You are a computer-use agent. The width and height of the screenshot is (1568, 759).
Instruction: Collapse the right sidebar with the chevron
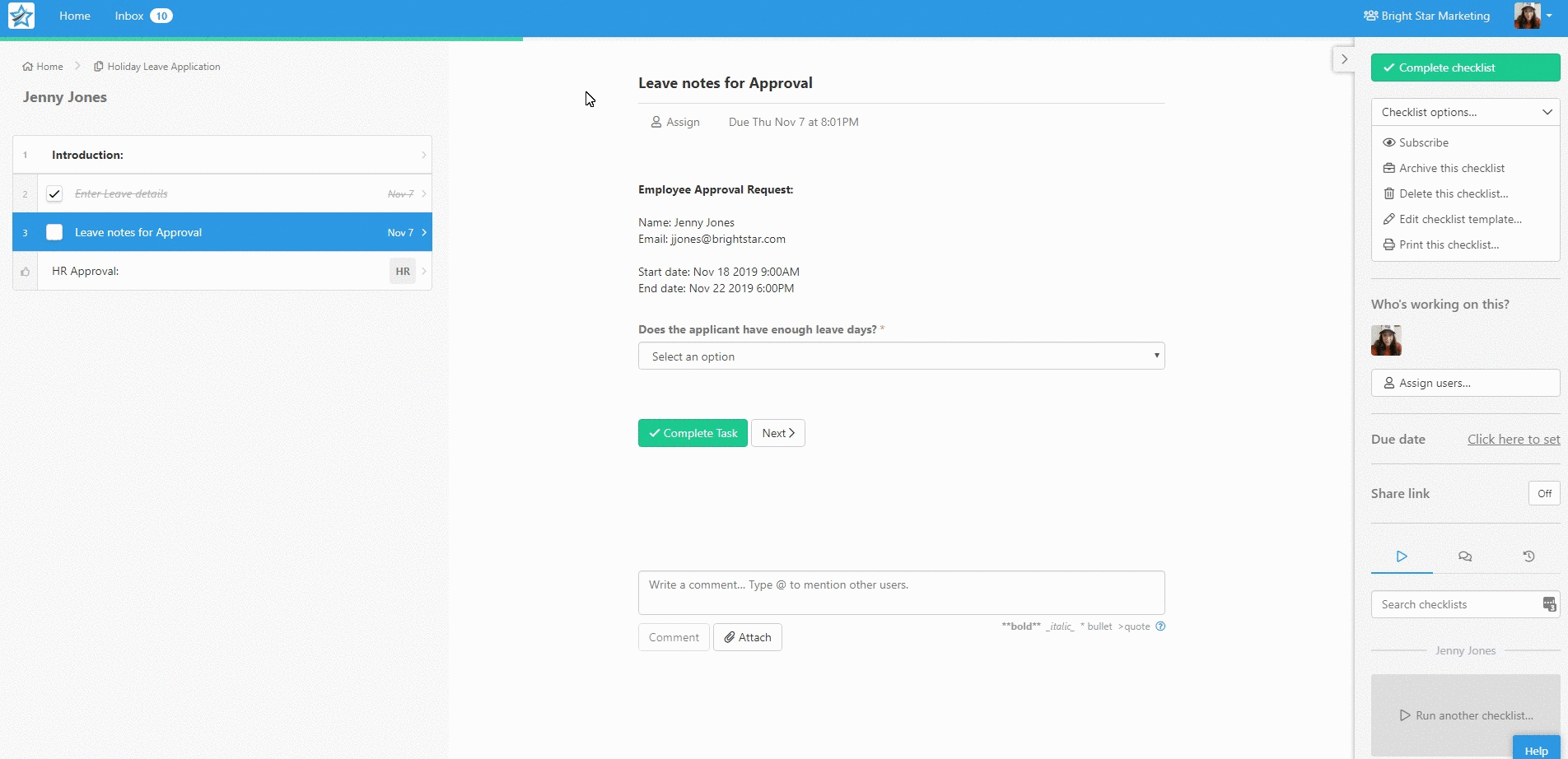tap(1344, 58)
